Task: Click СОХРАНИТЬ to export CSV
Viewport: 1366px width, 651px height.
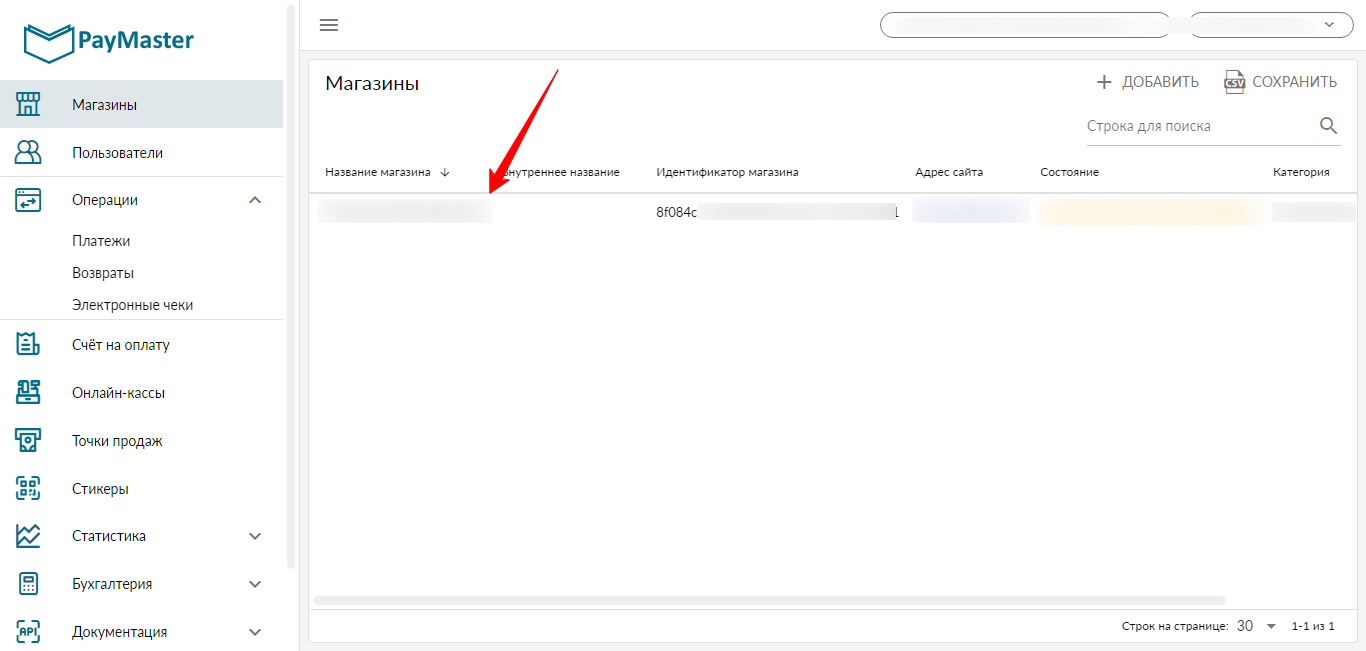Action: tap(1281, 82)
